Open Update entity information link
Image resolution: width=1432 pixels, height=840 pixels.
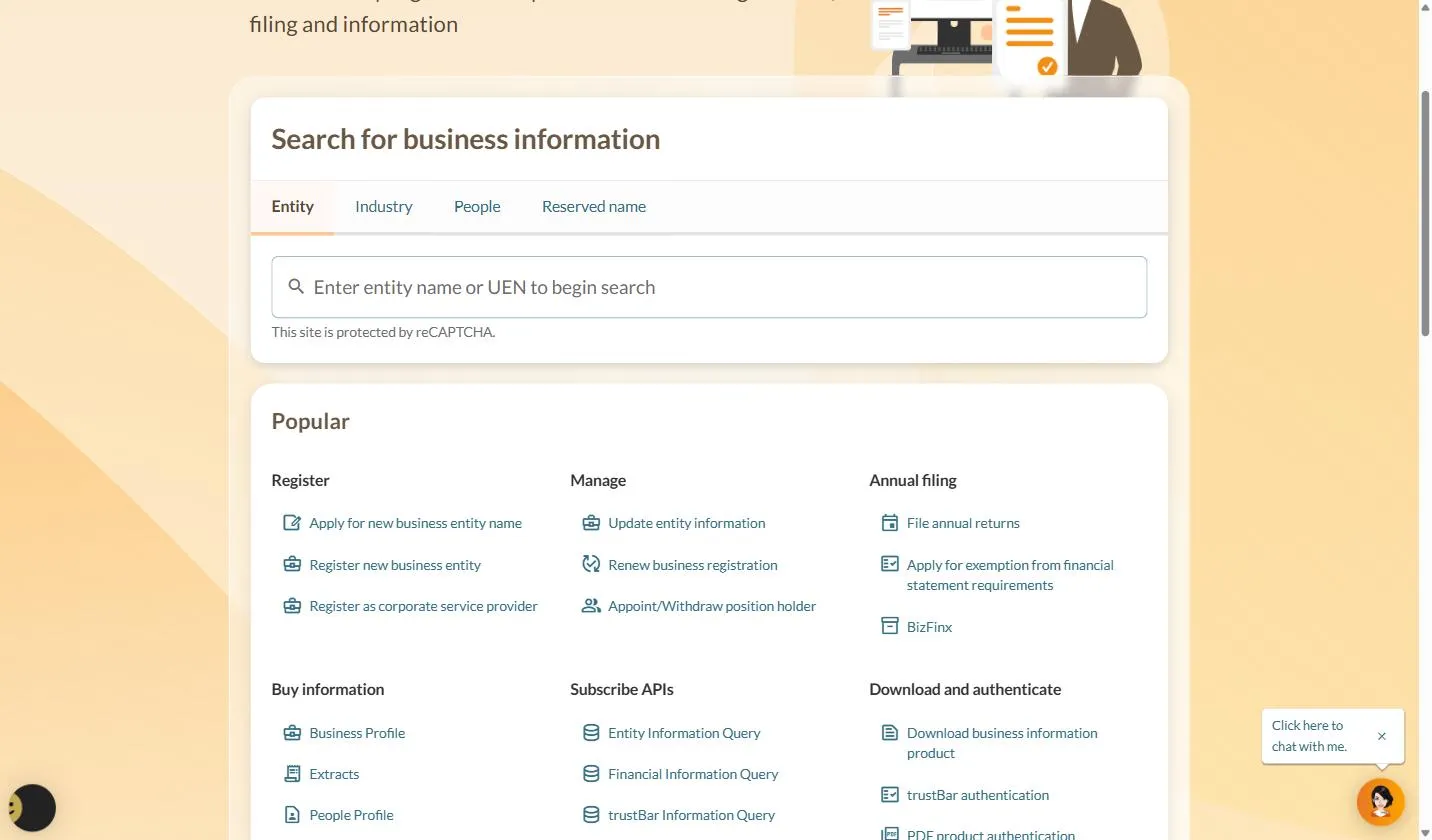click(x=687, y=523)
